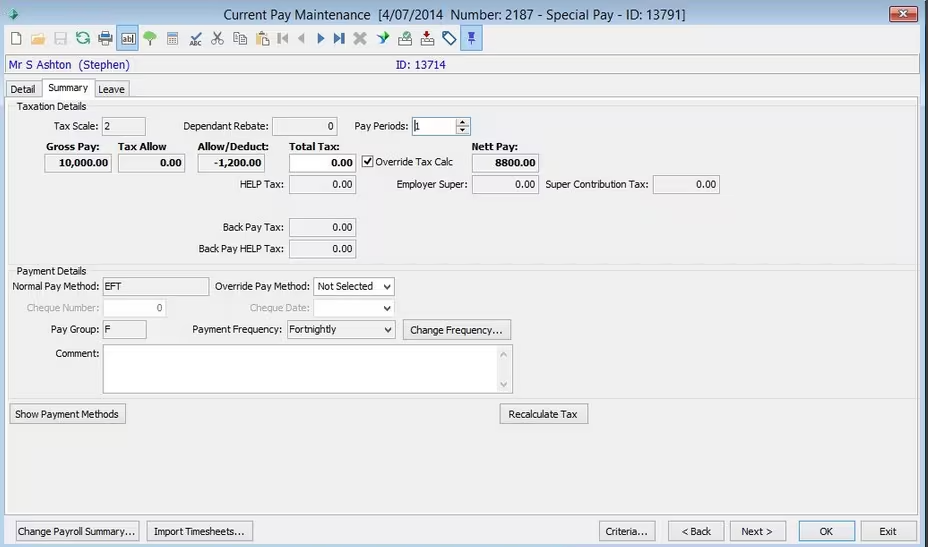Click the Gross Pay value 10,000.00
Screen dimensions: 928x547
coord(78,163)
